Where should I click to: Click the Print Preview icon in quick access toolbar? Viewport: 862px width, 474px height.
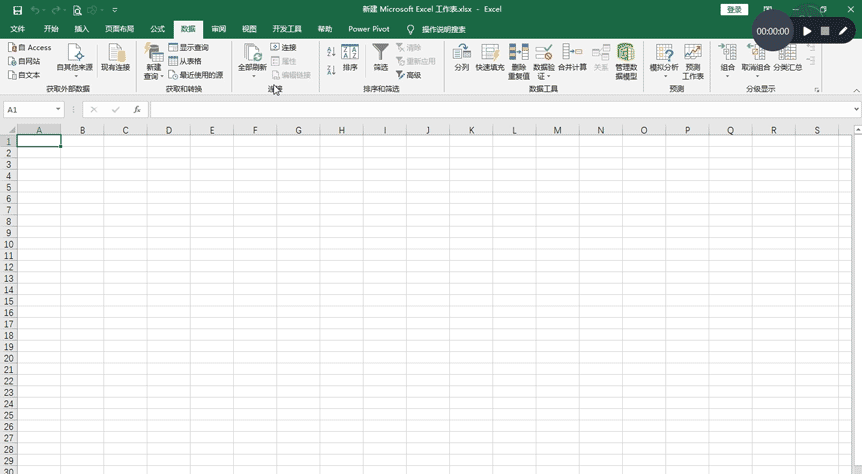point(77,10)
